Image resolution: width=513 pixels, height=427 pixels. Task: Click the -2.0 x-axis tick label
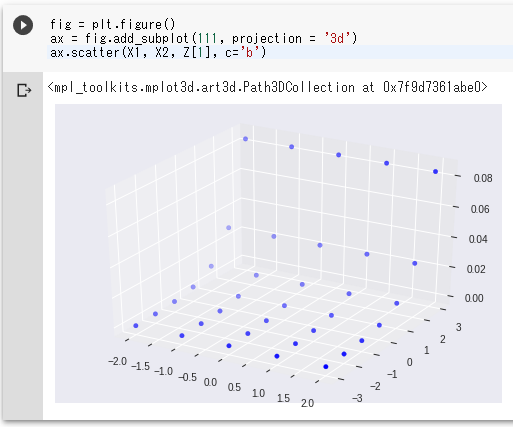point(117,361)
